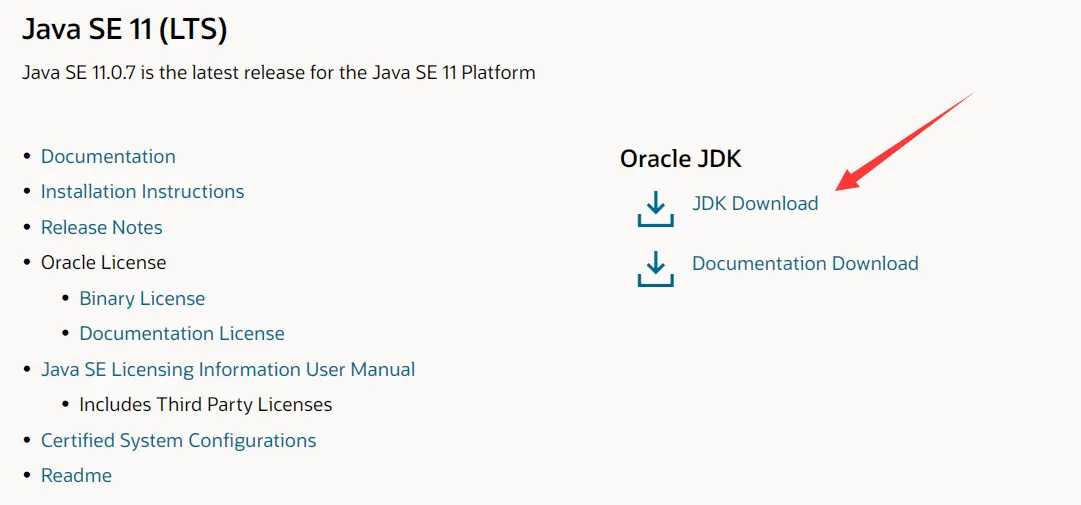
Task: Click the Java SE 11.0.7 release description
Action: pos(279,73)
